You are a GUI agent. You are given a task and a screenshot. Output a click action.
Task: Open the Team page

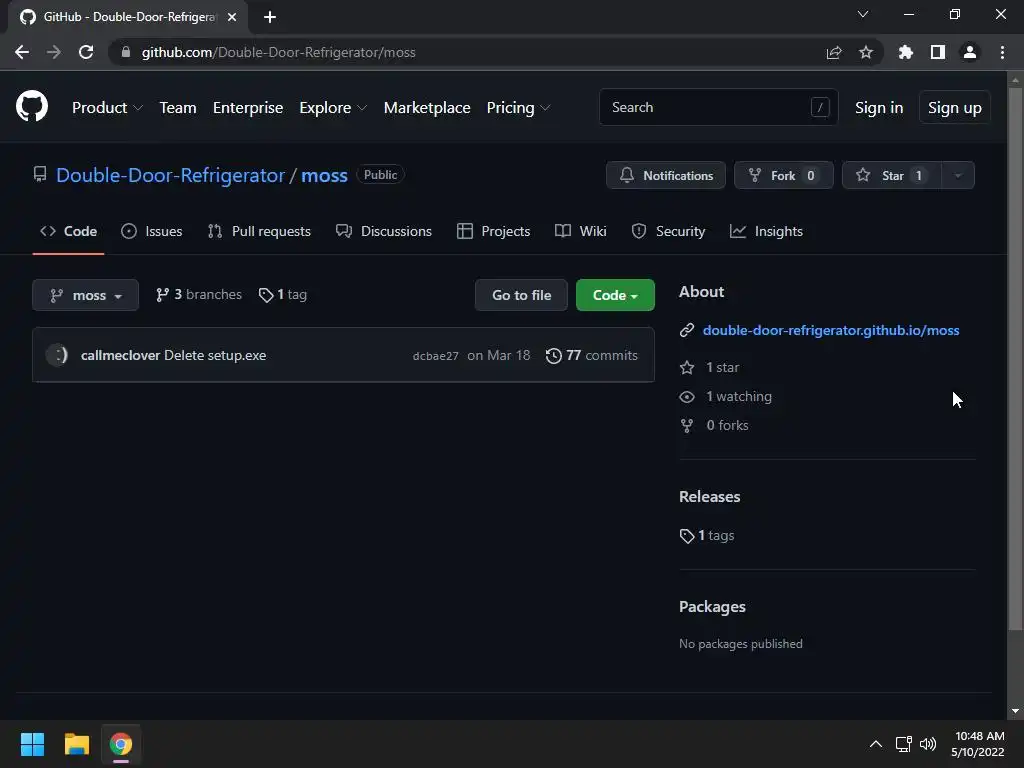point(178,107)
